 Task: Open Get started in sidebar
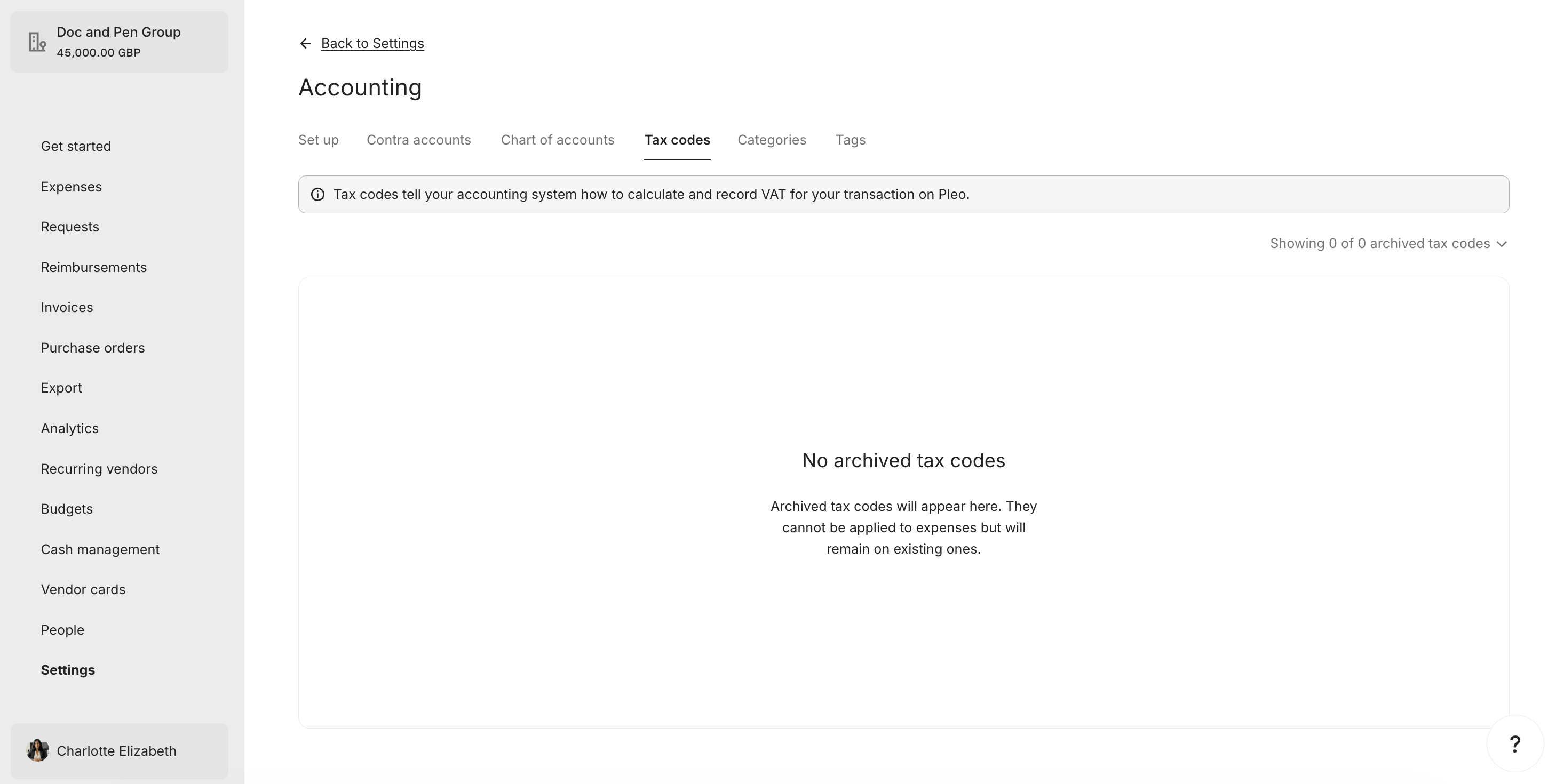point(76,146)
